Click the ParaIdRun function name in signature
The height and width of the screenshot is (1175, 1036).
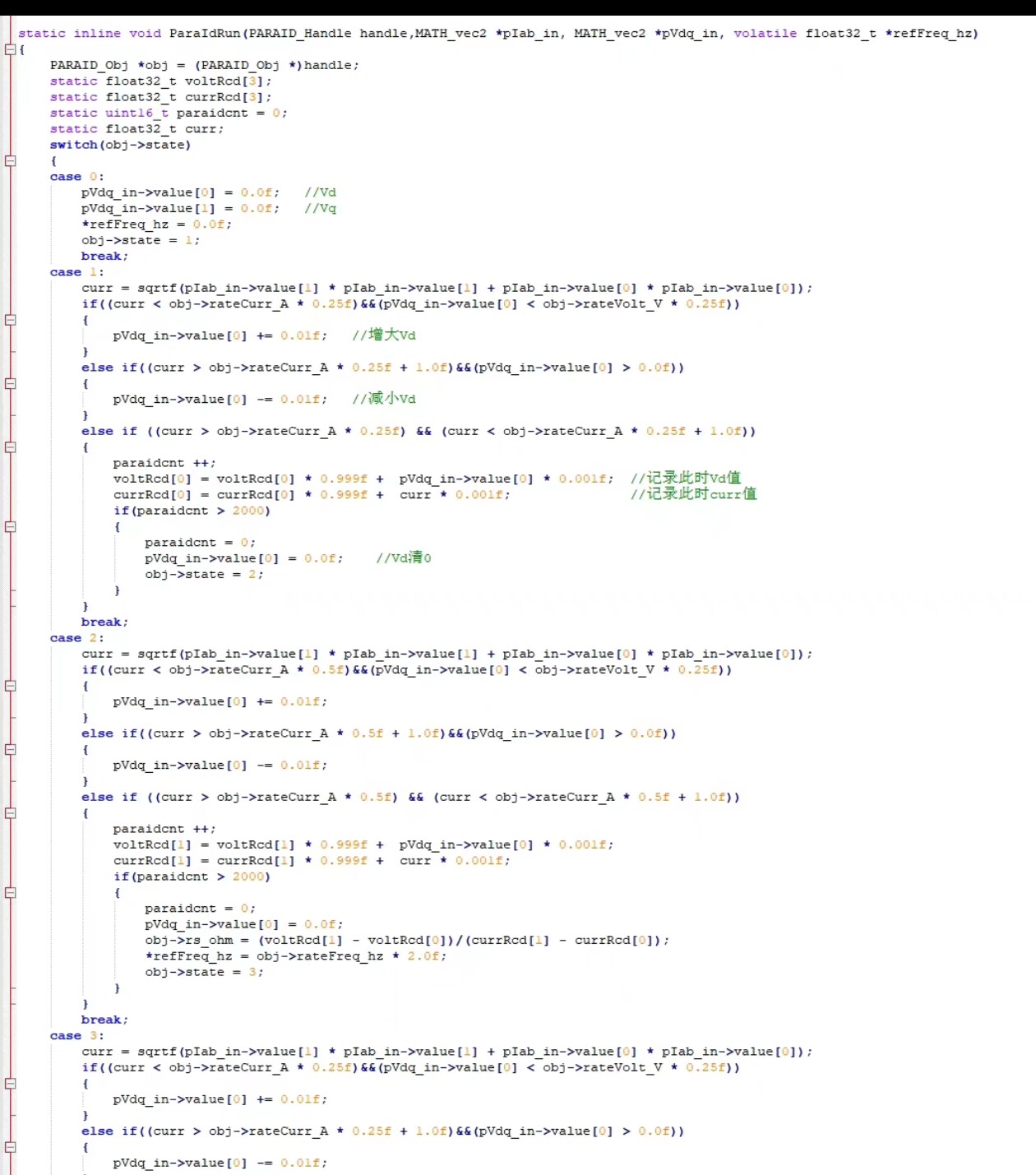[x=205, y=34]
